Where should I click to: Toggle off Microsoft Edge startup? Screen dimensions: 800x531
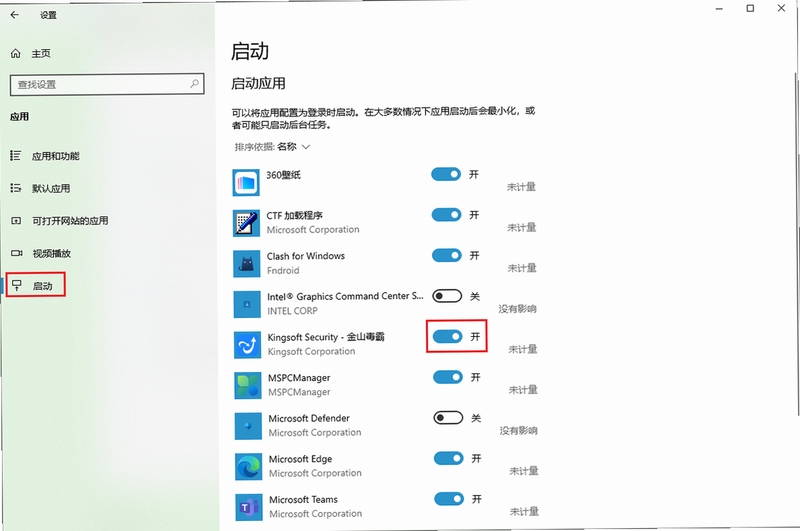[449, 458]
